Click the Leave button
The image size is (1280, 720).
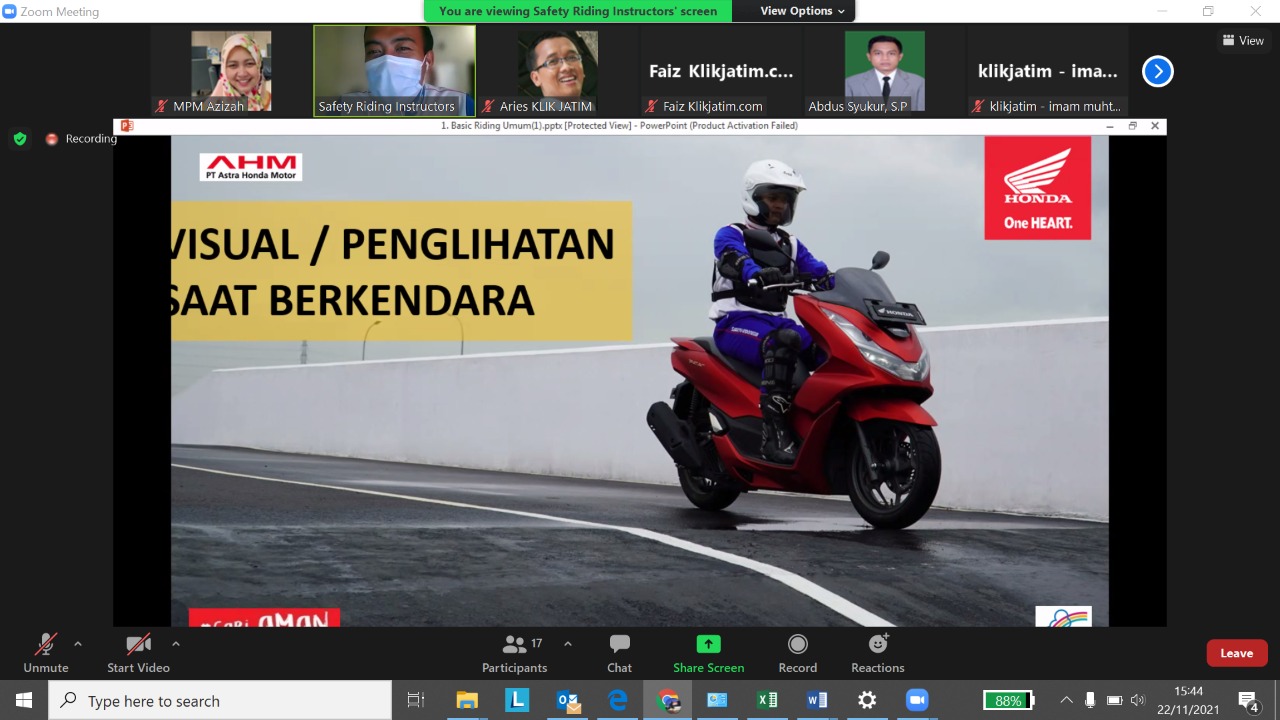tap(1236, 652)
